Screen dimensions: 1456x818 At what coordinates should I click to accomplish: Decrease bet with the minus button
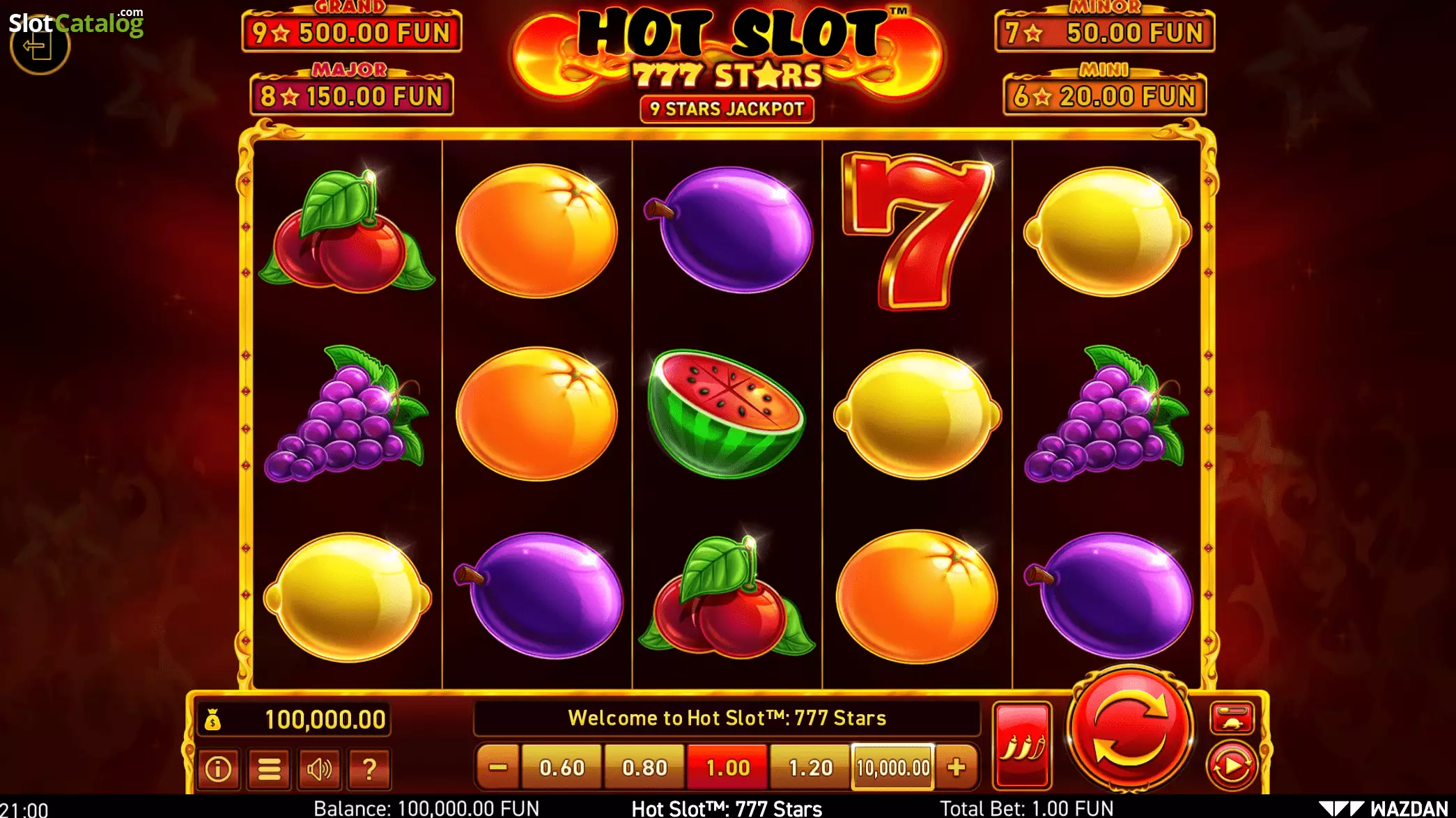[x=497, y=767]
